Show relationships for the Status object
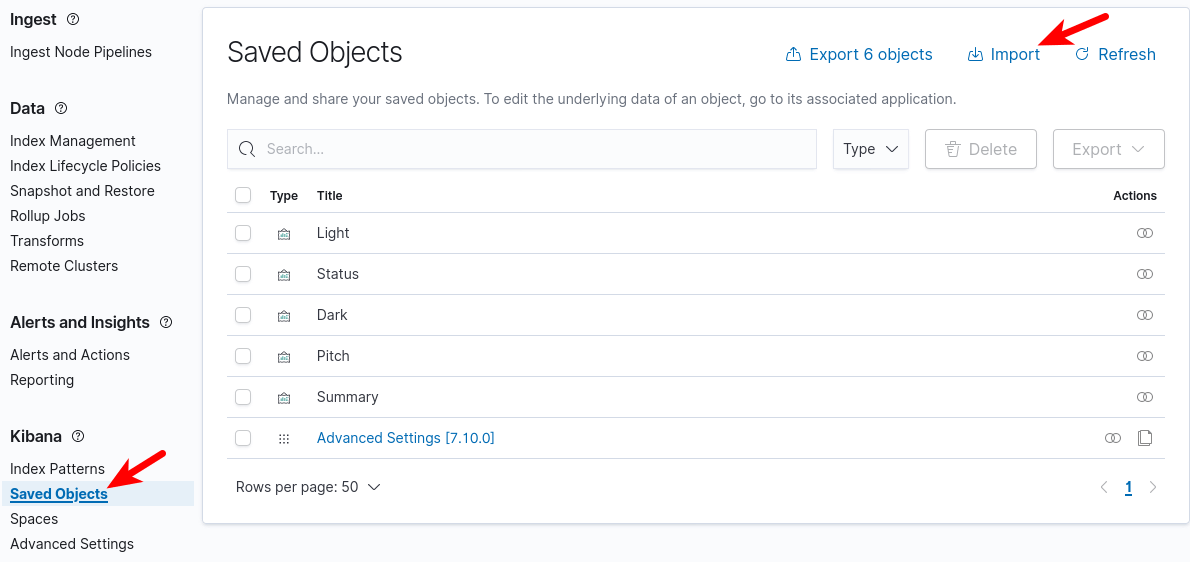 1145,274
